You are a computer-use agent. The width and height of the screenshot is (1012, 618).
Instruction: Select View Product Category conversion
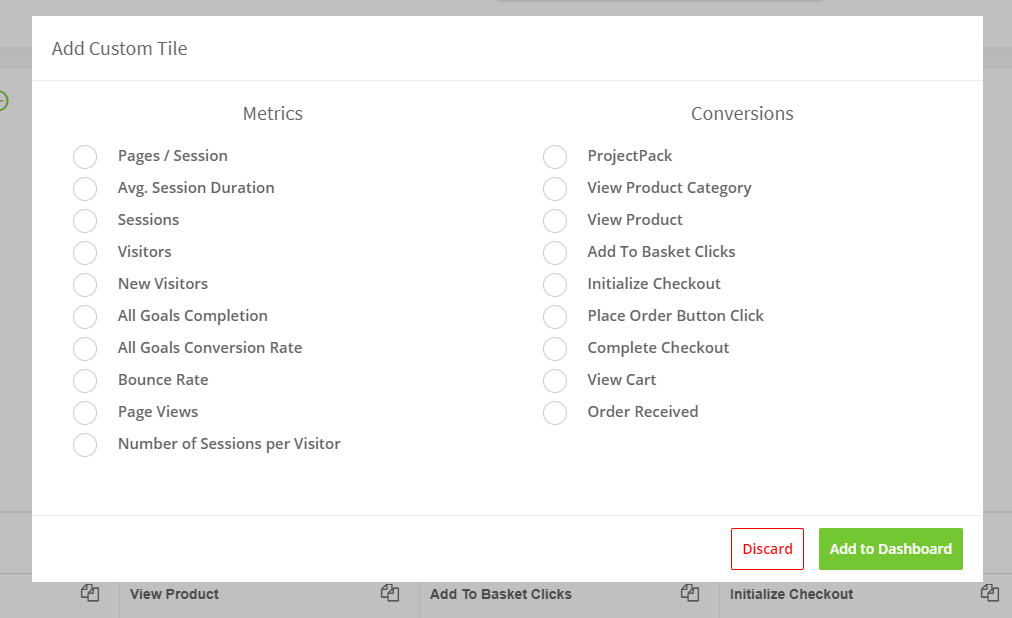point(555,189)
